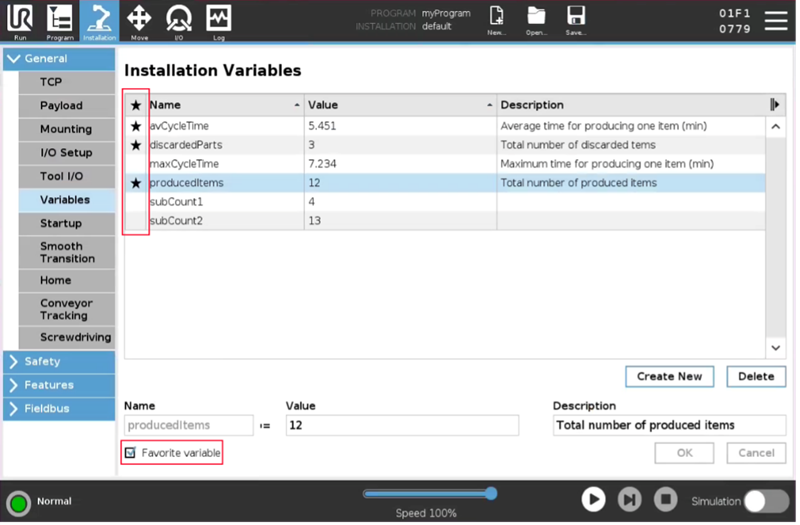Click the Open folder icon

point(537,18)
